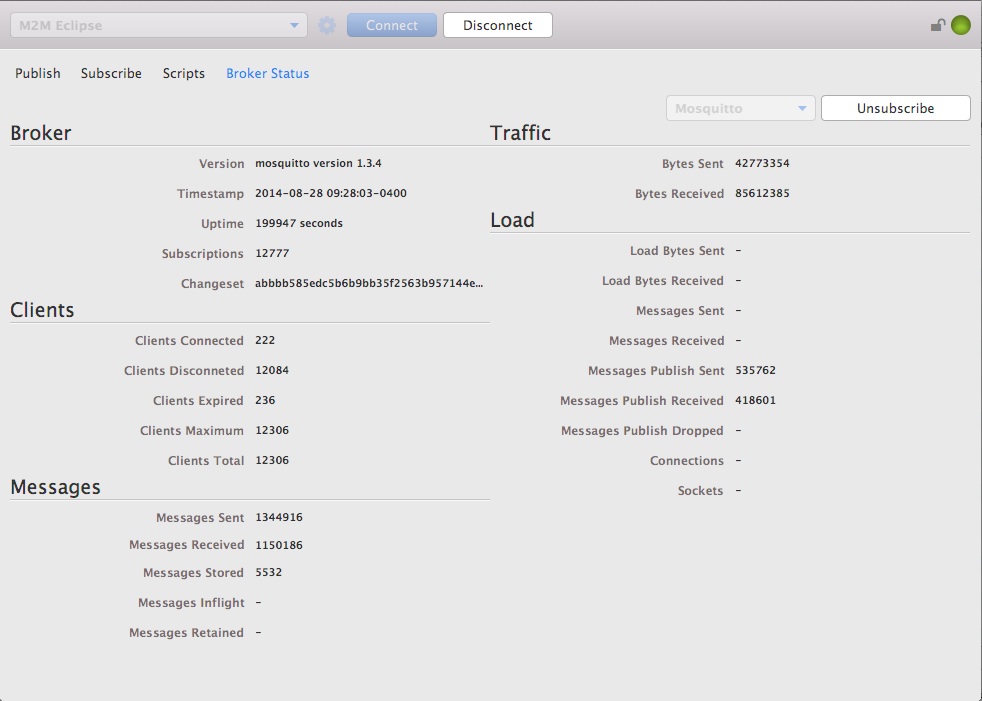Click Clients Maximum value '12306'

click(272, 430)
